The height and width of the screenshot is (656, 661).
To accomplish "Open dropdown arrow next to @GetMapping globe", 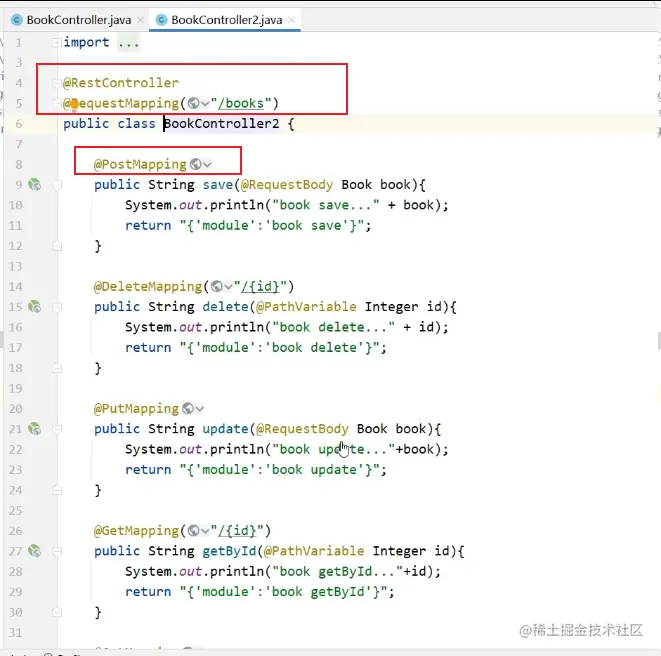I will pyautogui.click(x=205, y=531).
